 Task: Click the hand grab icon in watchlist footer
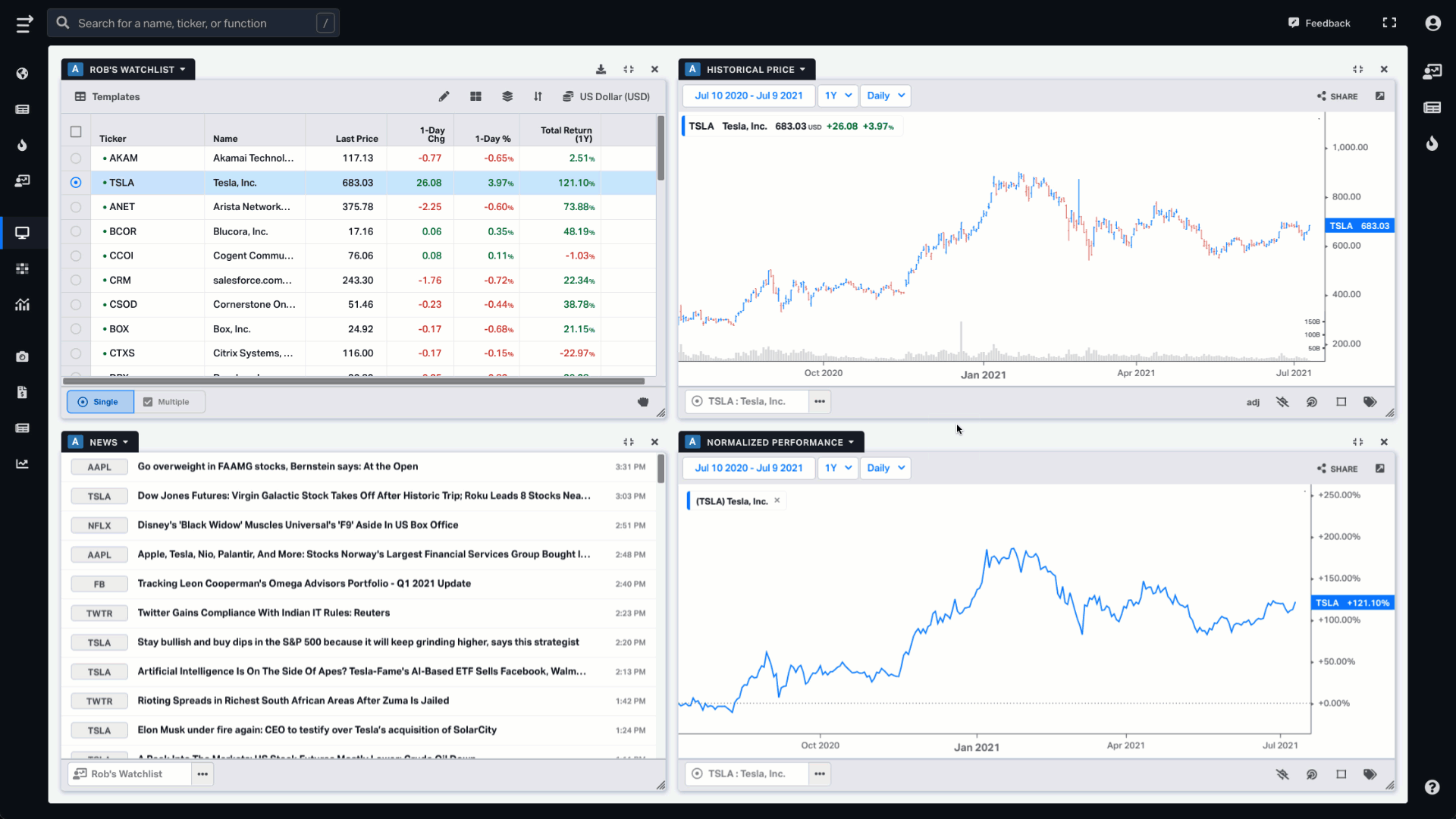pos(643,402)
